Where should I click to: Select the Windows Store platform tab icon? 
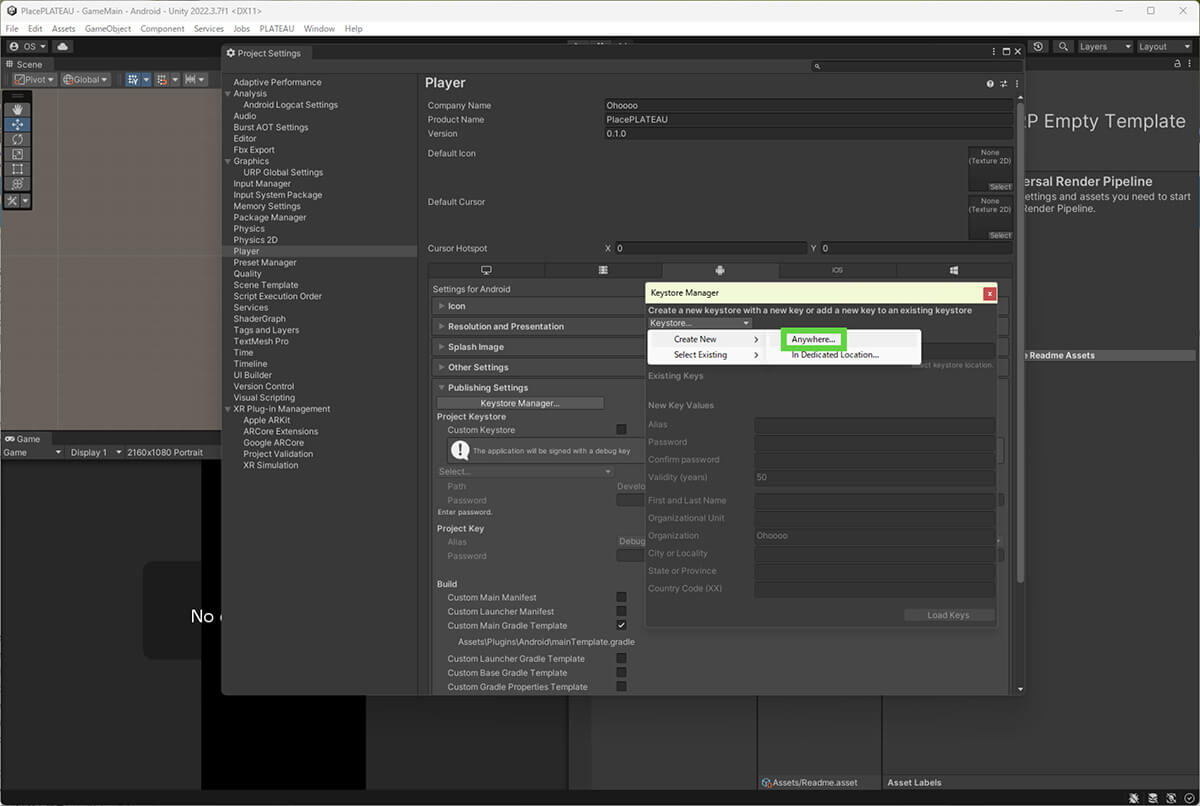(x=954, y=270)
